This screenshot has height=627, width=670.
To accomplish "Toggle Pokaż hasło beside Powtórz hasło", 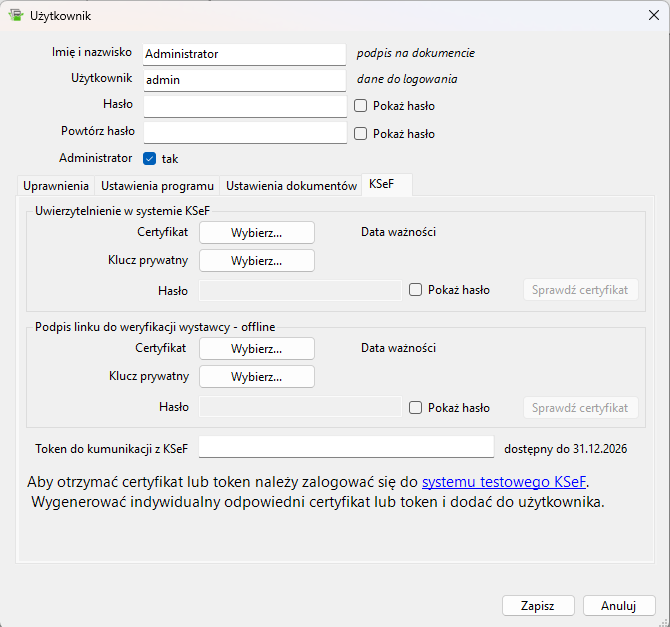I will pos(361,133).
